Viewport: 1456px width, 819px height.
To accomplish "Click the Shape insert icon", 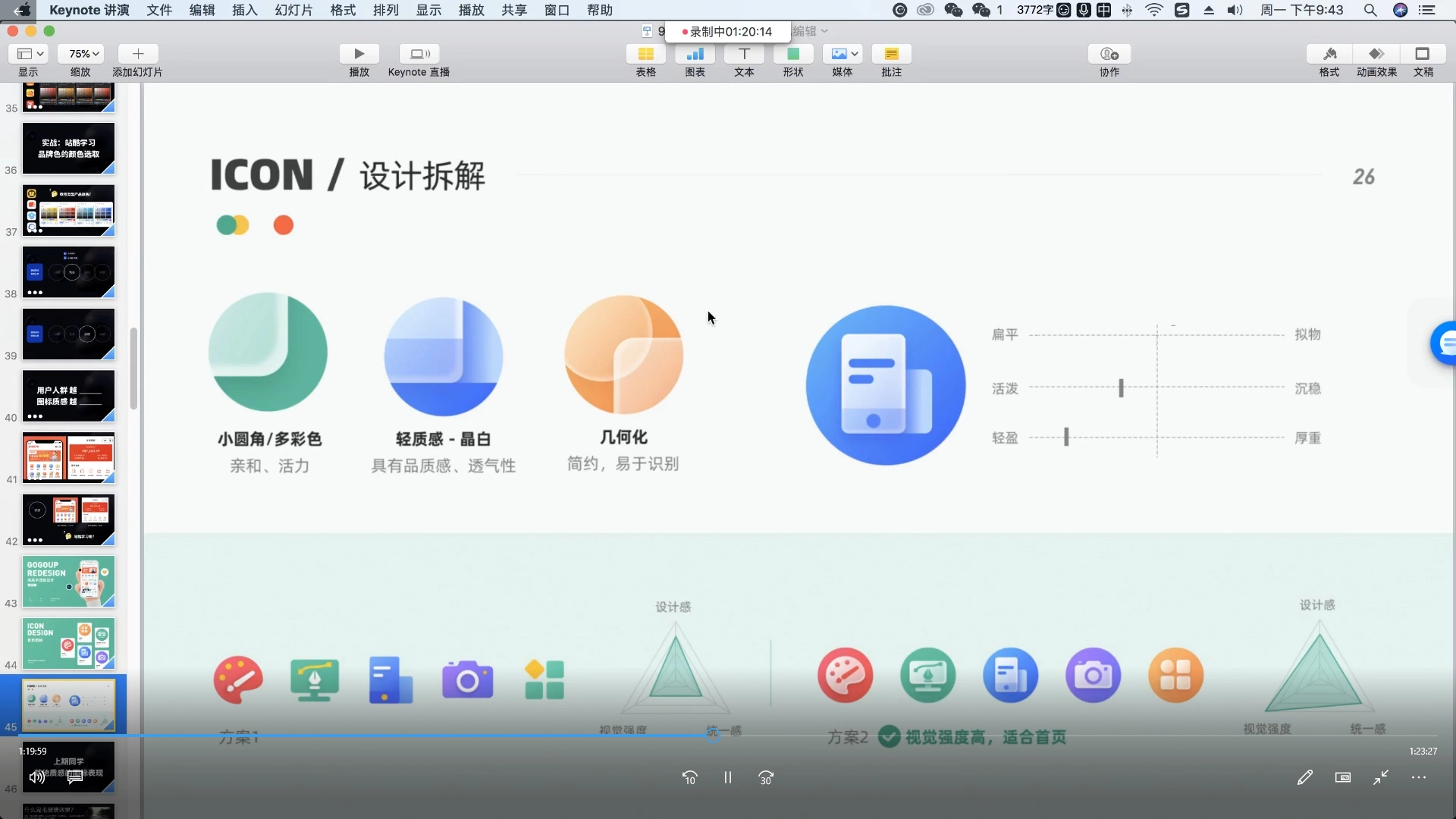I will (793, 54).
